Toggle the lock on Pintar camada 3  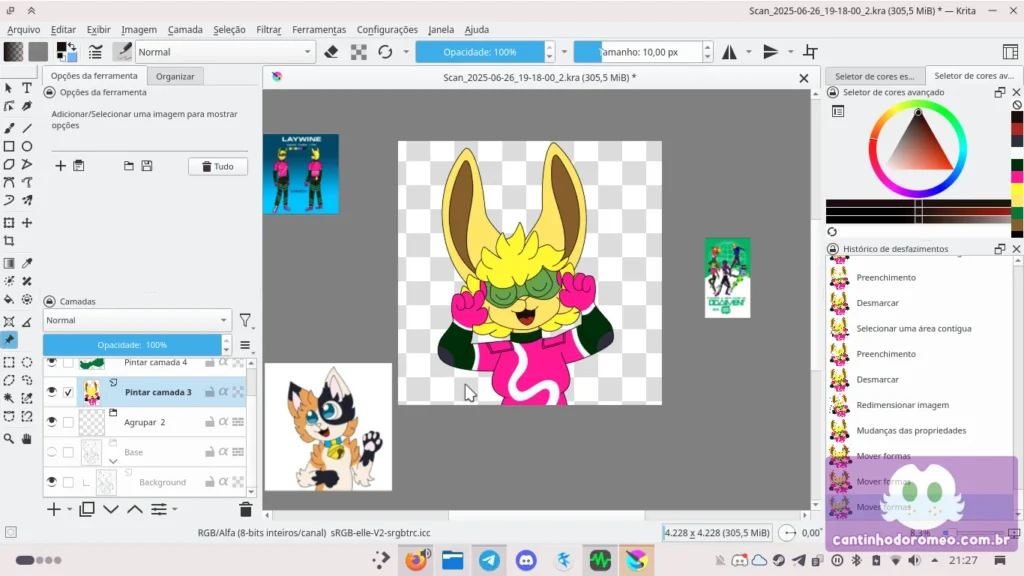tap(210, 392)
